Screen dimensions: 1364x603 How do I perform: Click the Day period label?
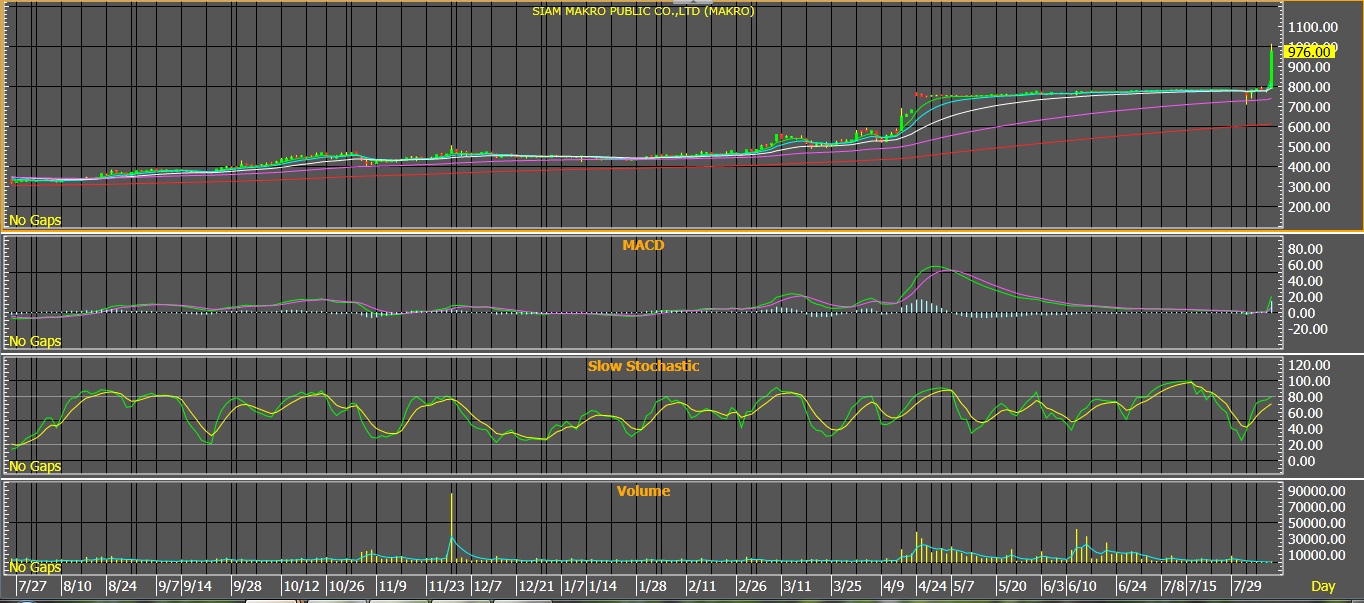point(1322,585)
